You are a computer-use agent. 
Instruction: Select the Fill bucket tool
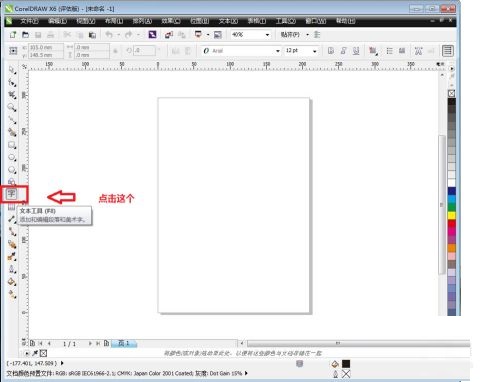12,282
